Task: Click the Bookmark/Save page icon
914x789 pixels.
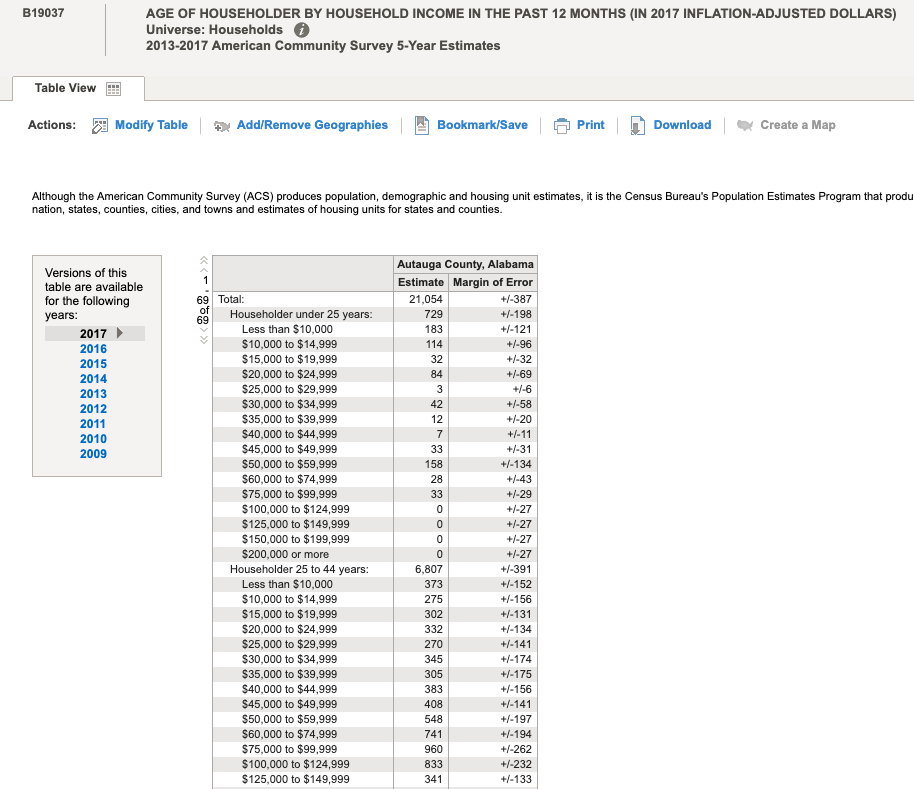Action: pos(421,124)
